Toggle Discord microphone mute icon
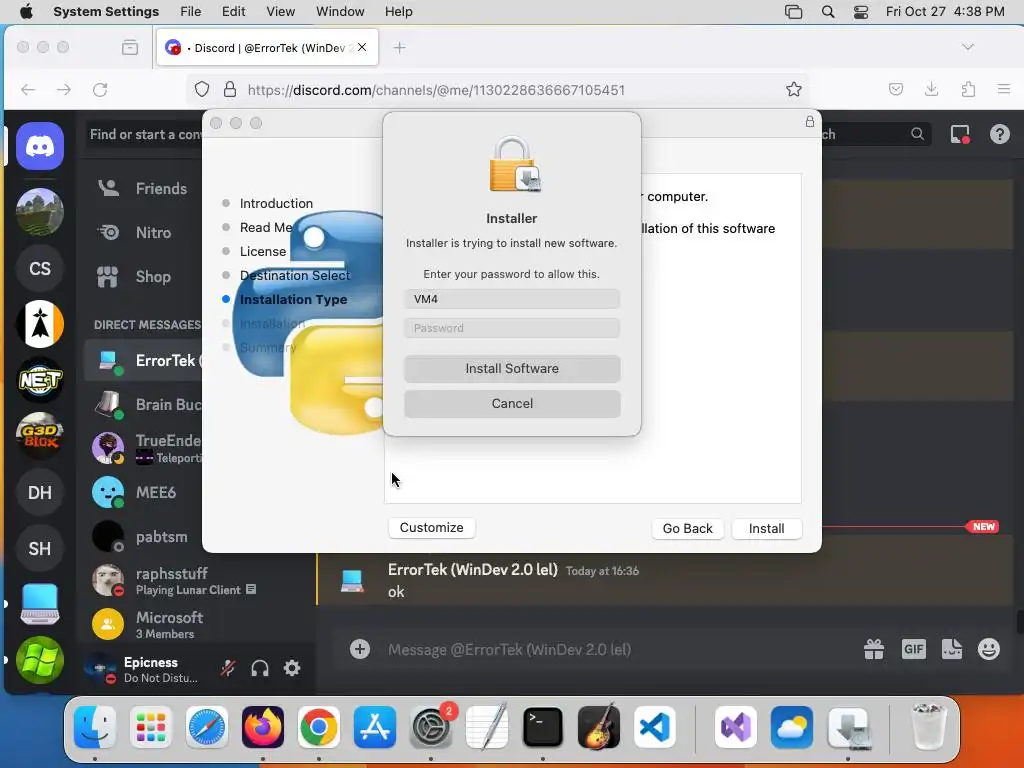 [228, 668]
